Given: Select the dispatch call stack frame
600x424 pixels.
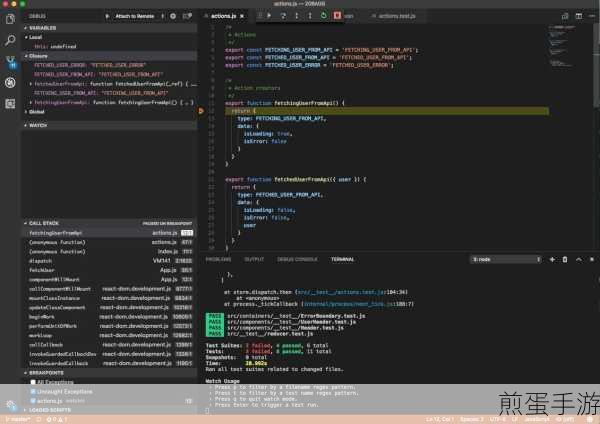Looking at the screenshot, I should pyautogui.click(x=109, y=261).
